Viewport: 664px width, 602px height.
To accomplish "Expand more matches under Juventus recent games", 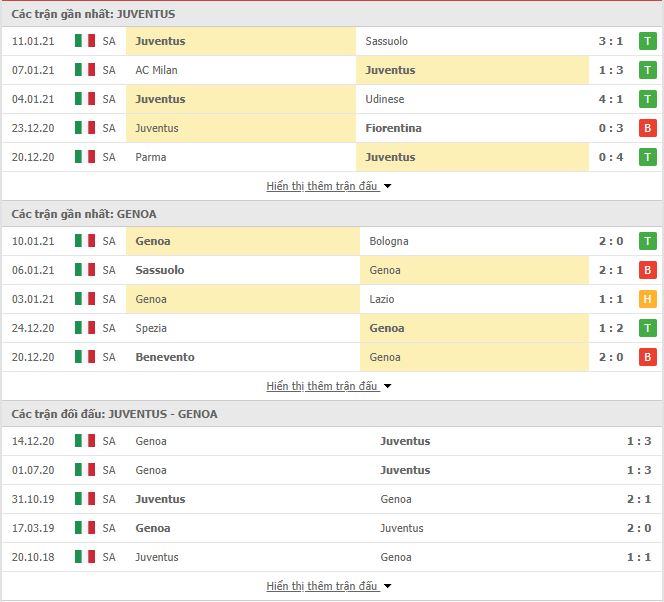I will pos(328,186).
